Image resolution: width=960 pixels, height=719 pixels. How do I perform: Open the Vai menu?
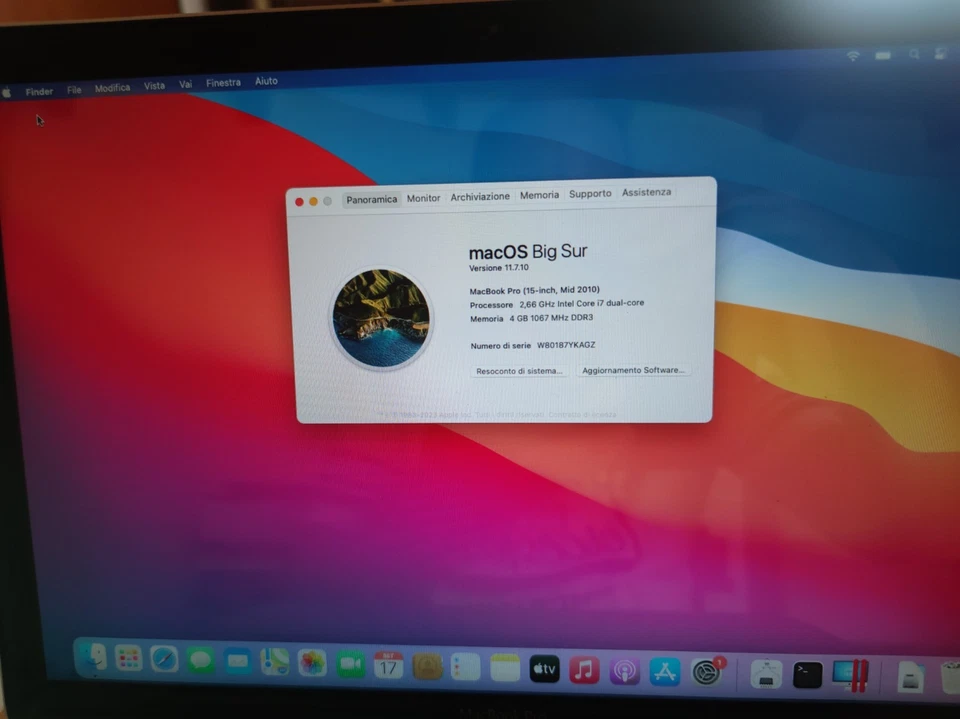pos(184,84)
